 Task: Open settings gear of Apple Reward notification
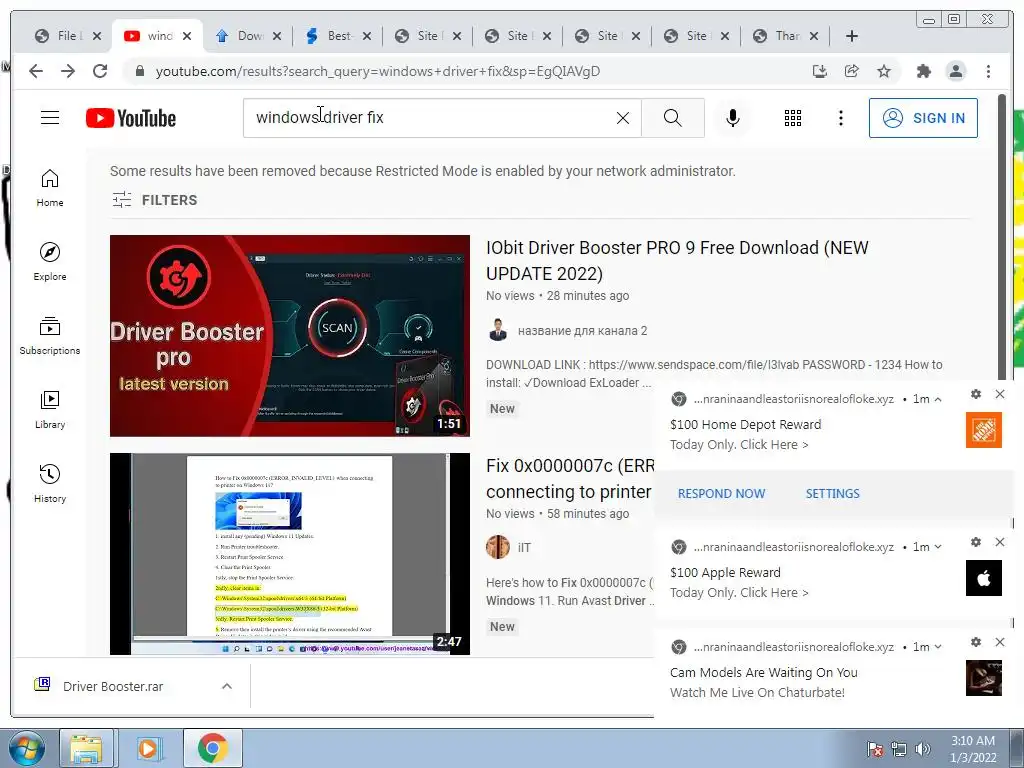(976, 542)
